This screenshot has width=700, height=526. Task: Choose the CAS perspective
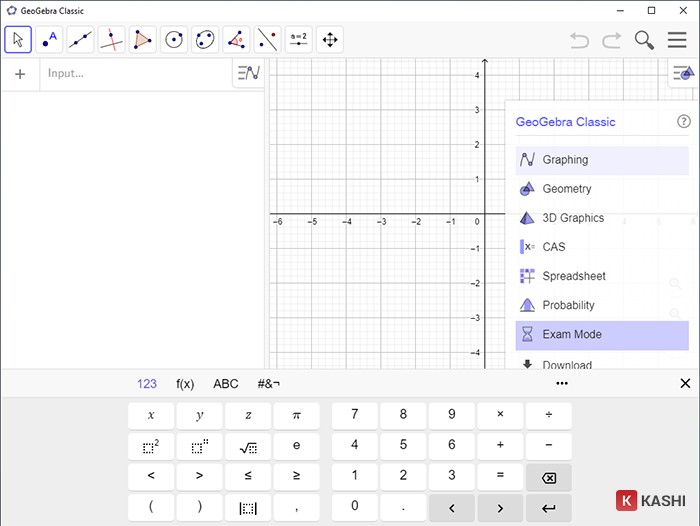coord(602,247)
